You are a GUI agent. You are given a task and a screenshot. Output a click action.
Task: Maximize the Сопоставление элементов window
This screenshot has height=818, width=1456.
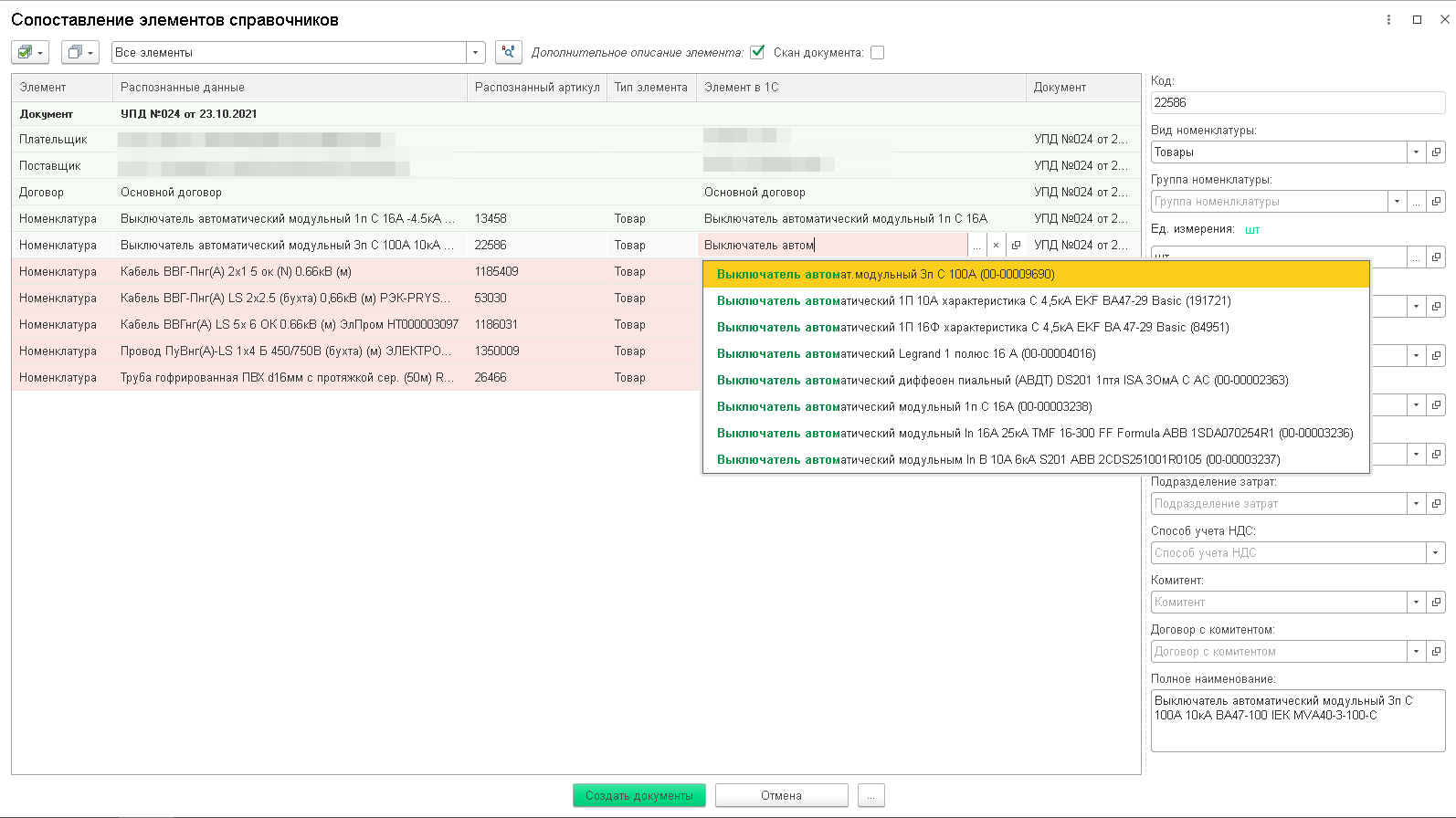(1417, 19)
